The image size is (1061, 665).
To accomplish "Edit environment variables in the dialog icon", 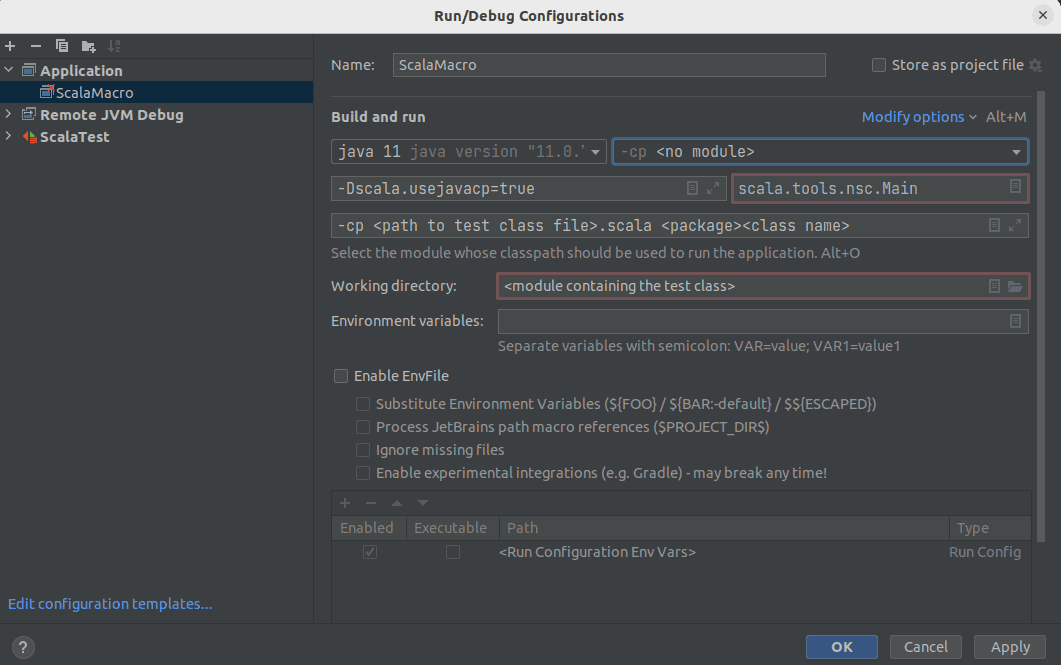I will (x=1015, y=321).
